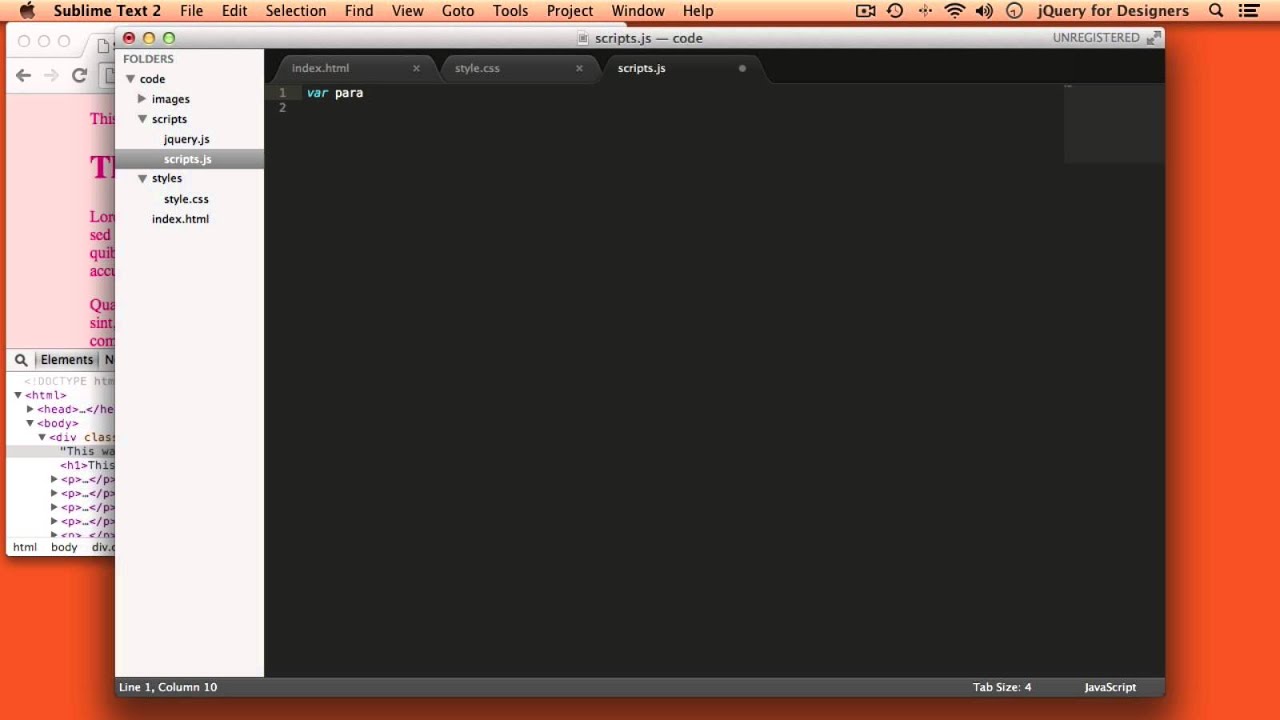1280x720 pixels.
Task: Close the unsaved scripts.js tab dot
Action: (x=742, y=68)
